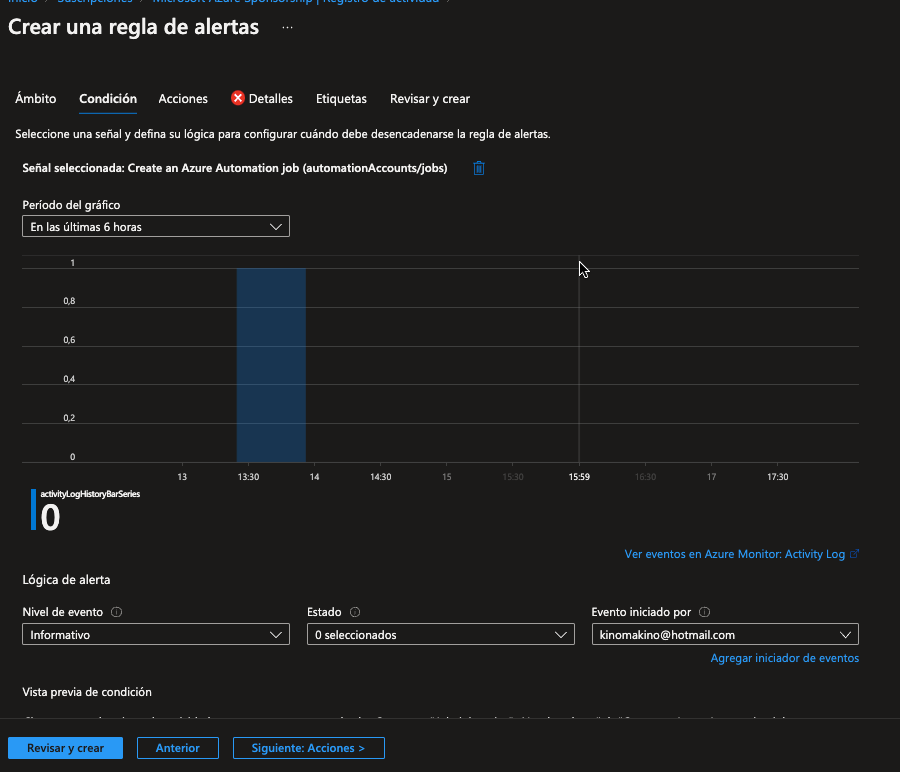Expand the Período del gráfico dropdown
Image resolution: width=900 pixels, height=772 pixels.
156,227
